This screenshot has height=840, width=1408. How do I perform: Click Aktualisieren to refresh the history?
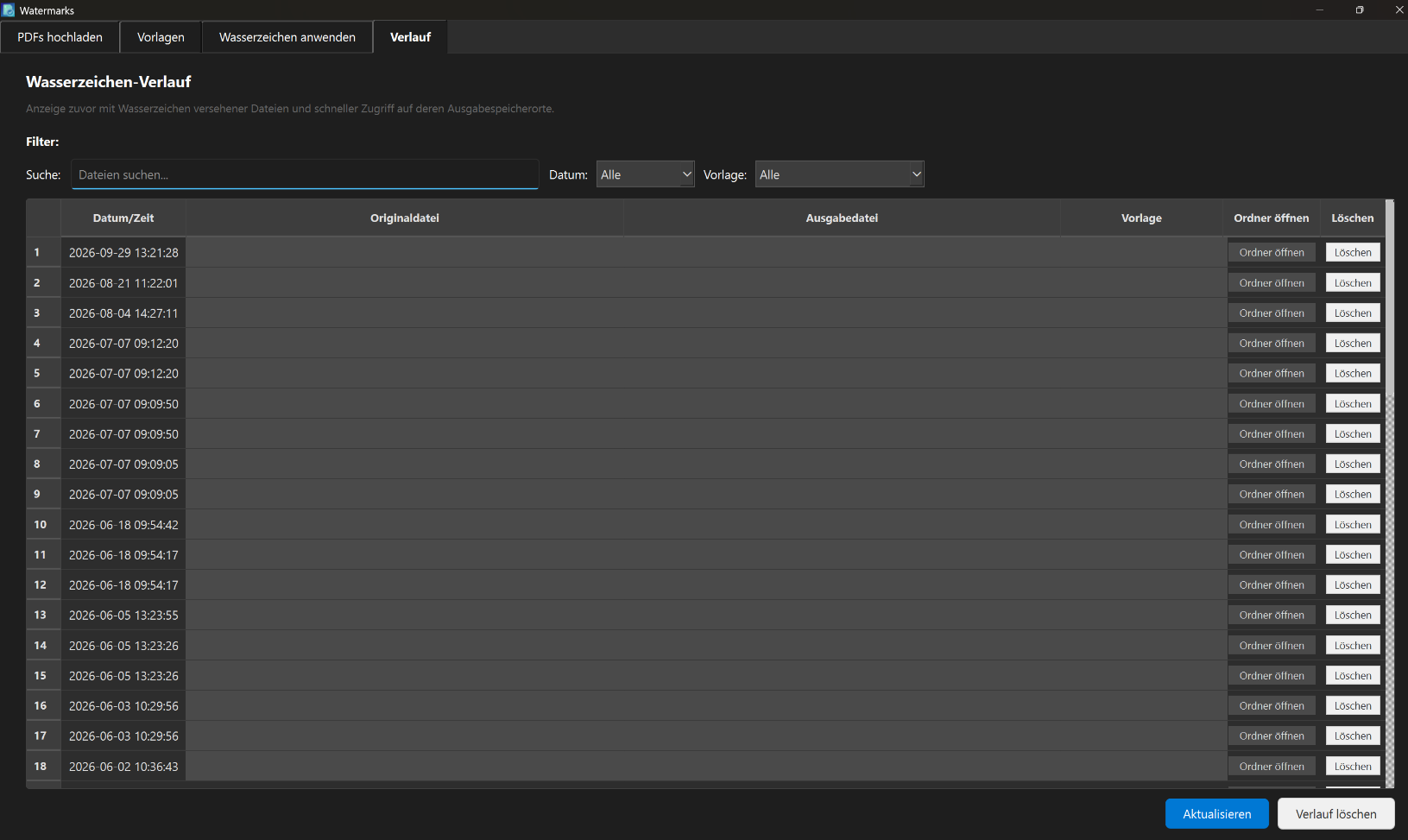click(1217, 814)
